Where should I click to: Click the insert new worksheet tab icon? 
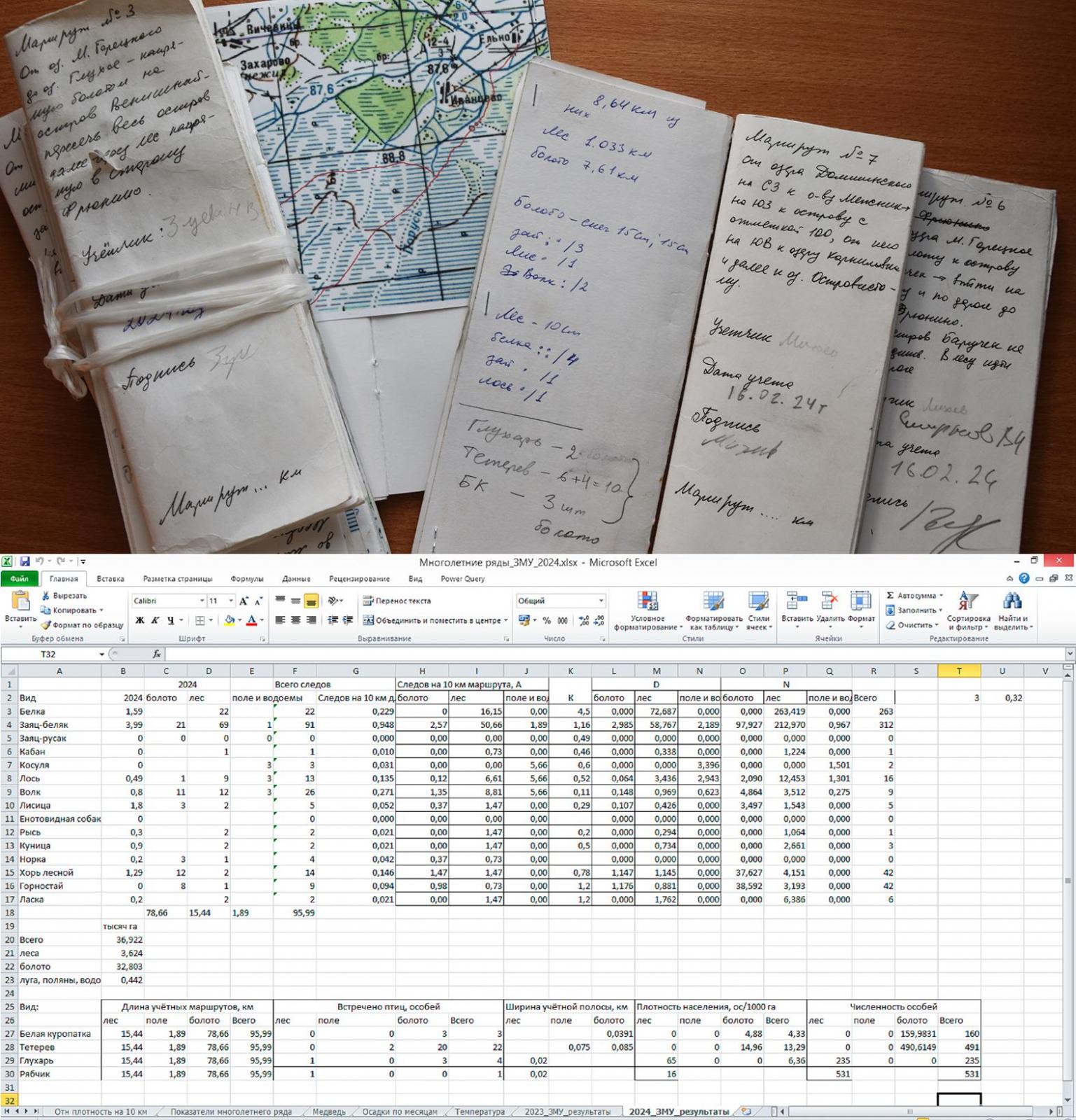746,1112
